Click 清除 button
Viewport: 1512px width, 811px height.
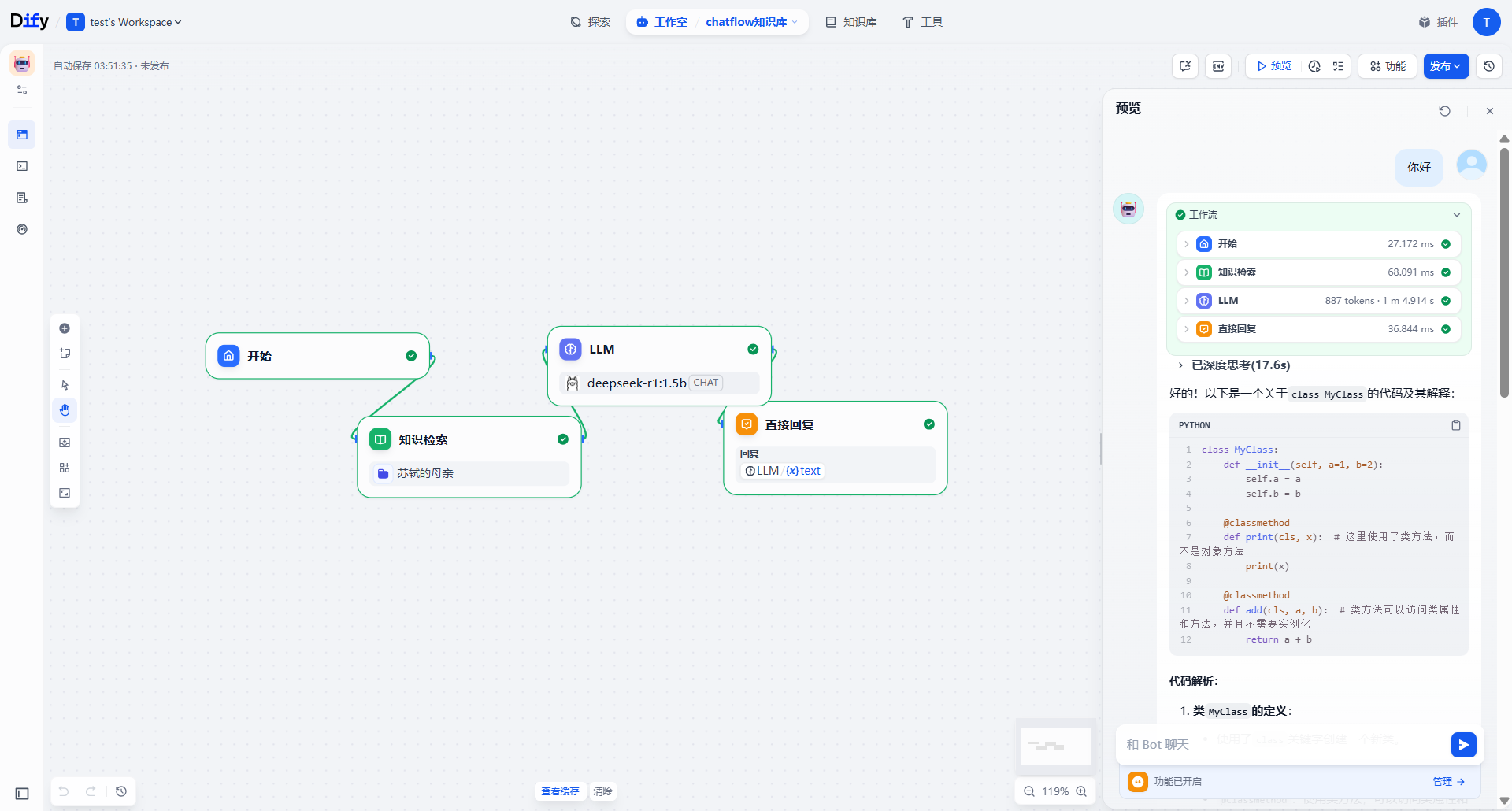coord(602,791)
